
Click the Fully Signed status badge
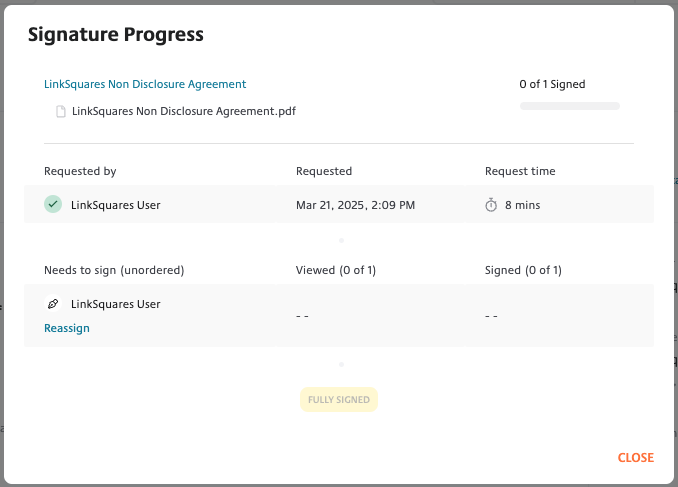(x=339, y=400)
